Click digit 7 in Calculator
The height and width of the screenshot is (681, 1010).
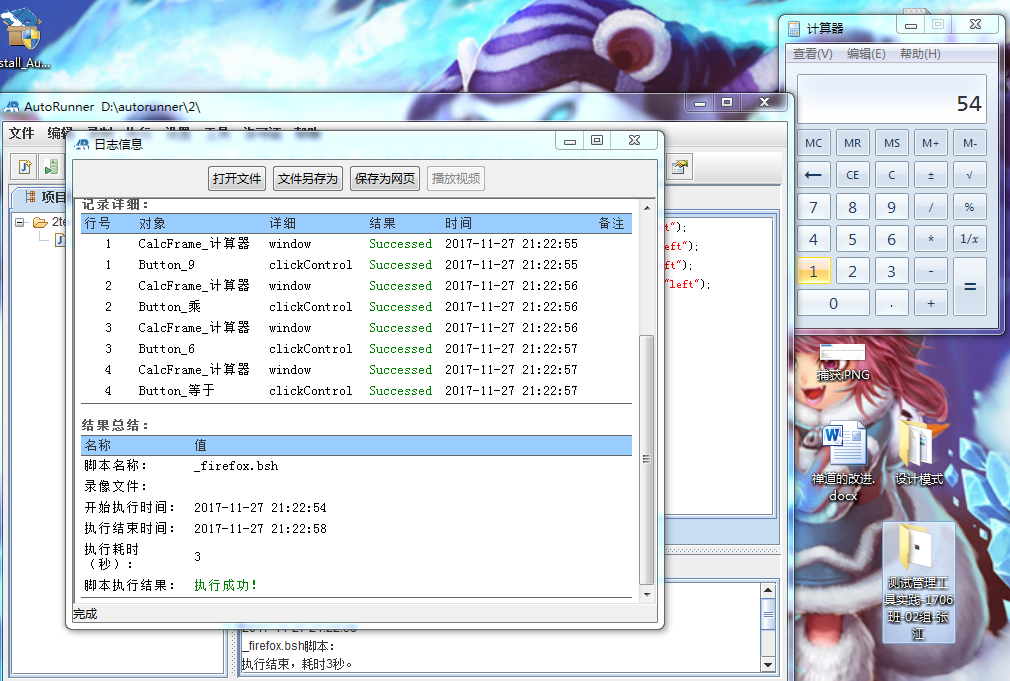[813, 207]
